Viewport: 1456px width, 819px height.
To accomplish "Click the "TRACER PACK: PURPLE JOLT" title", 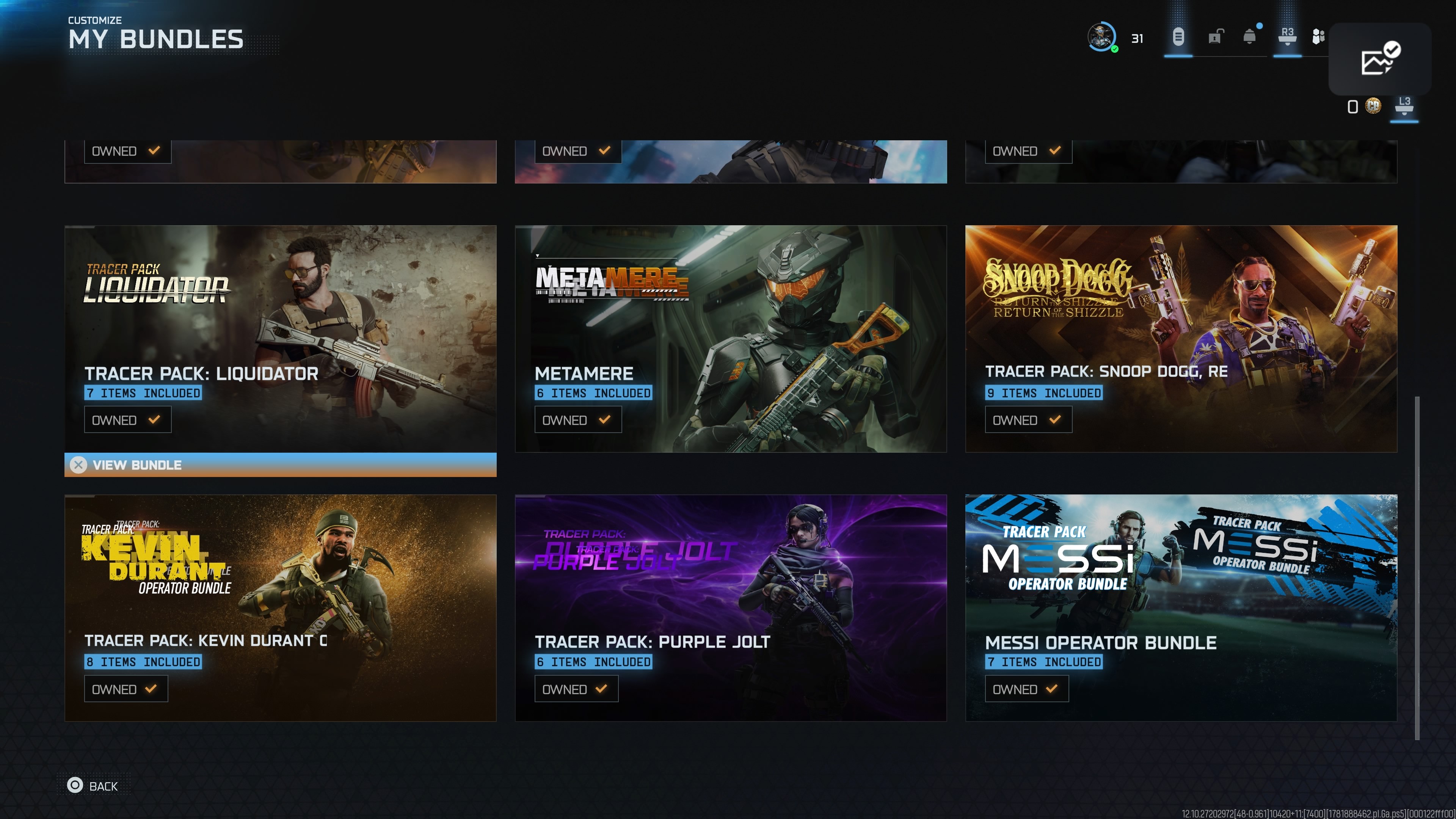I will (x=652, y=642).
